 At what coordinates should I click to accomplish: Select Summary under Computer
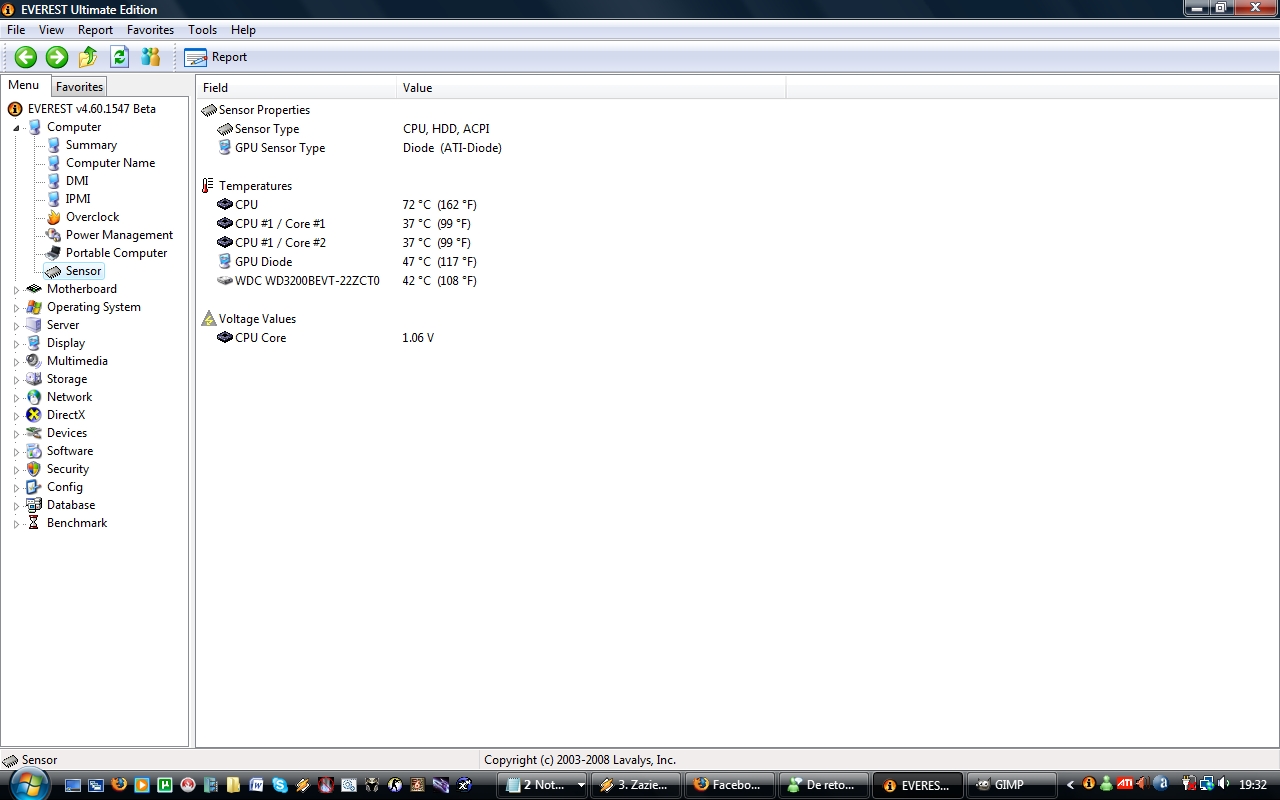91,145
